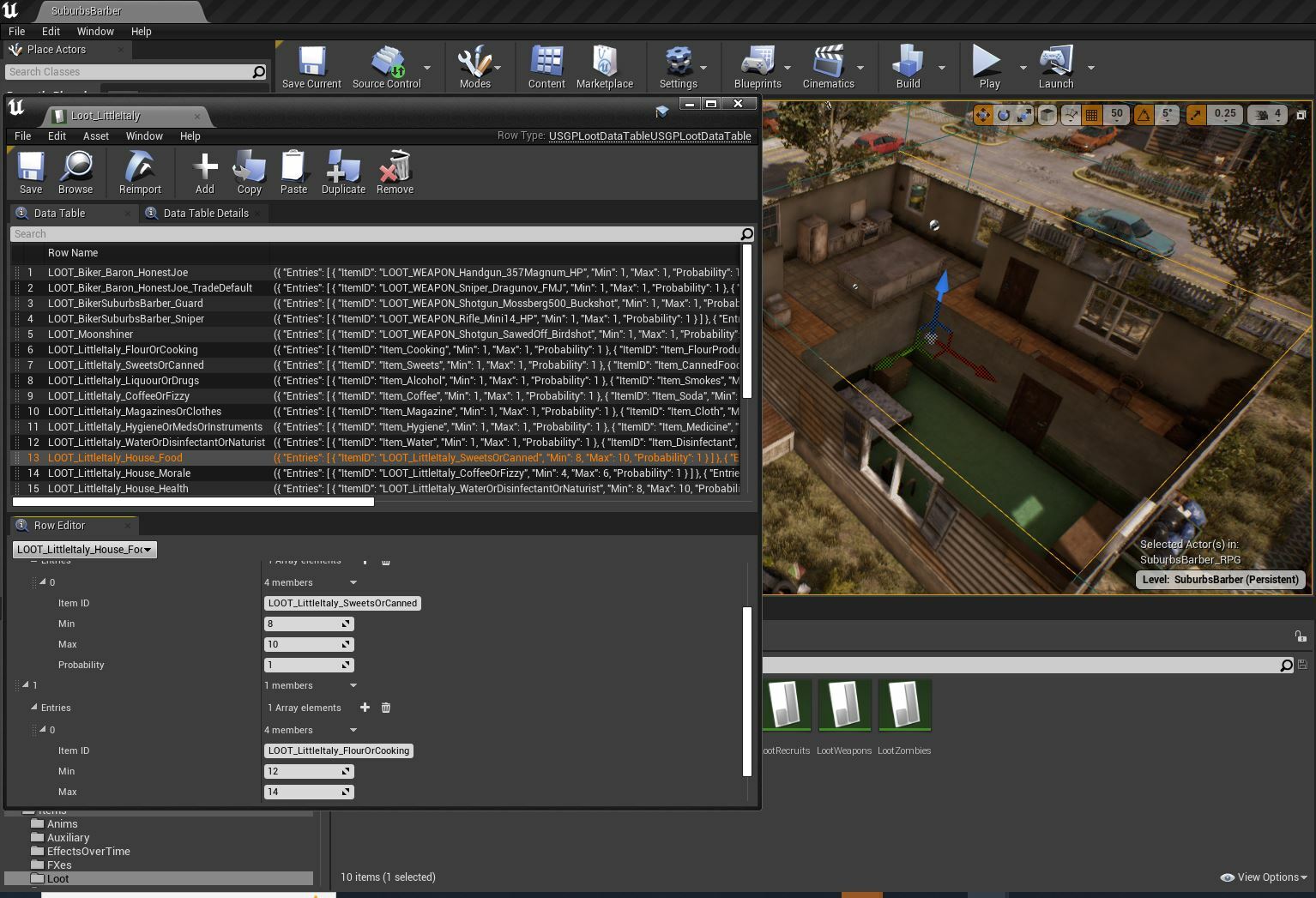Open the Content browser button
Screen dimensions: 1316x898
[546, 68]
